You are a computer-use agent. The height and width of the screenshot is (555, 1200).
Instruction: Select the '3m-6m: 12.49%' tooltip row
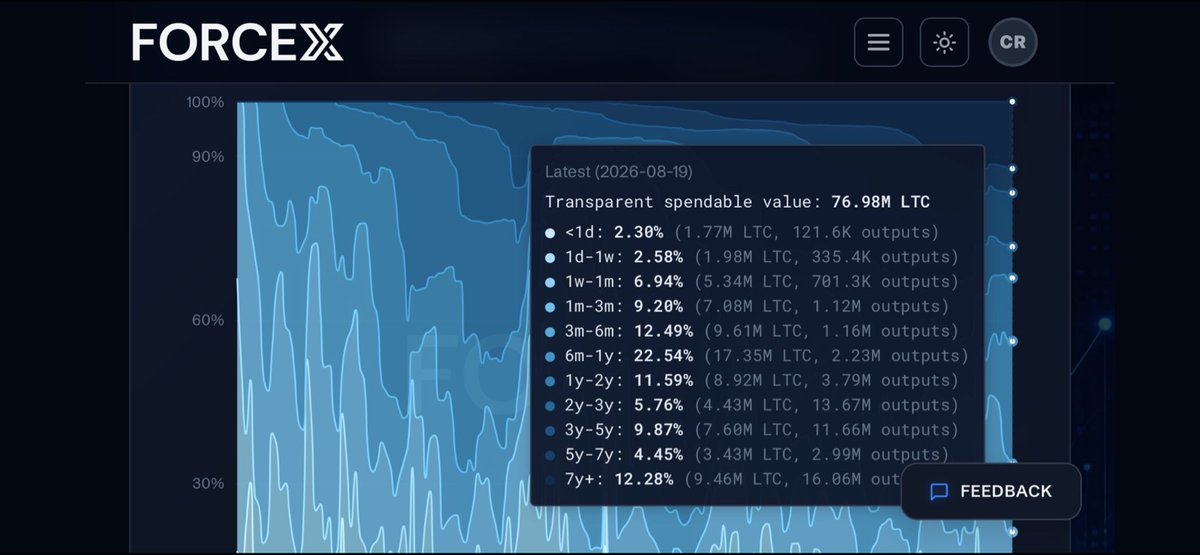(752, 331)
